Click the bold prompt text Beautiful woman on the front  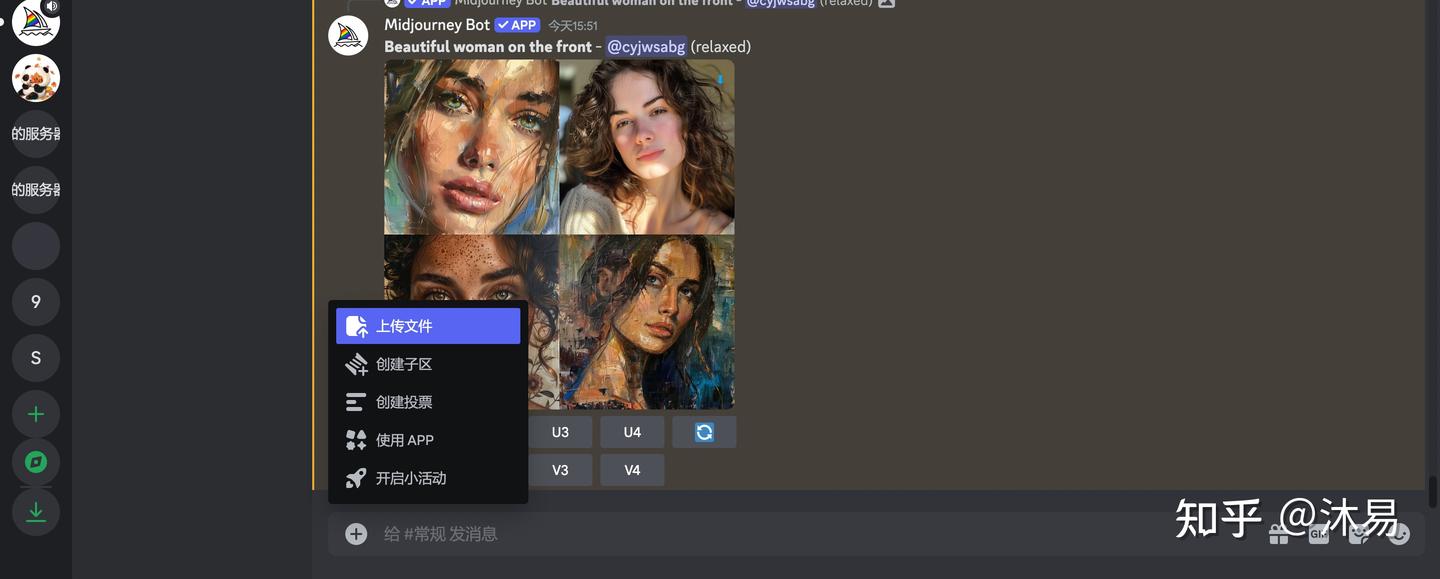488,47
